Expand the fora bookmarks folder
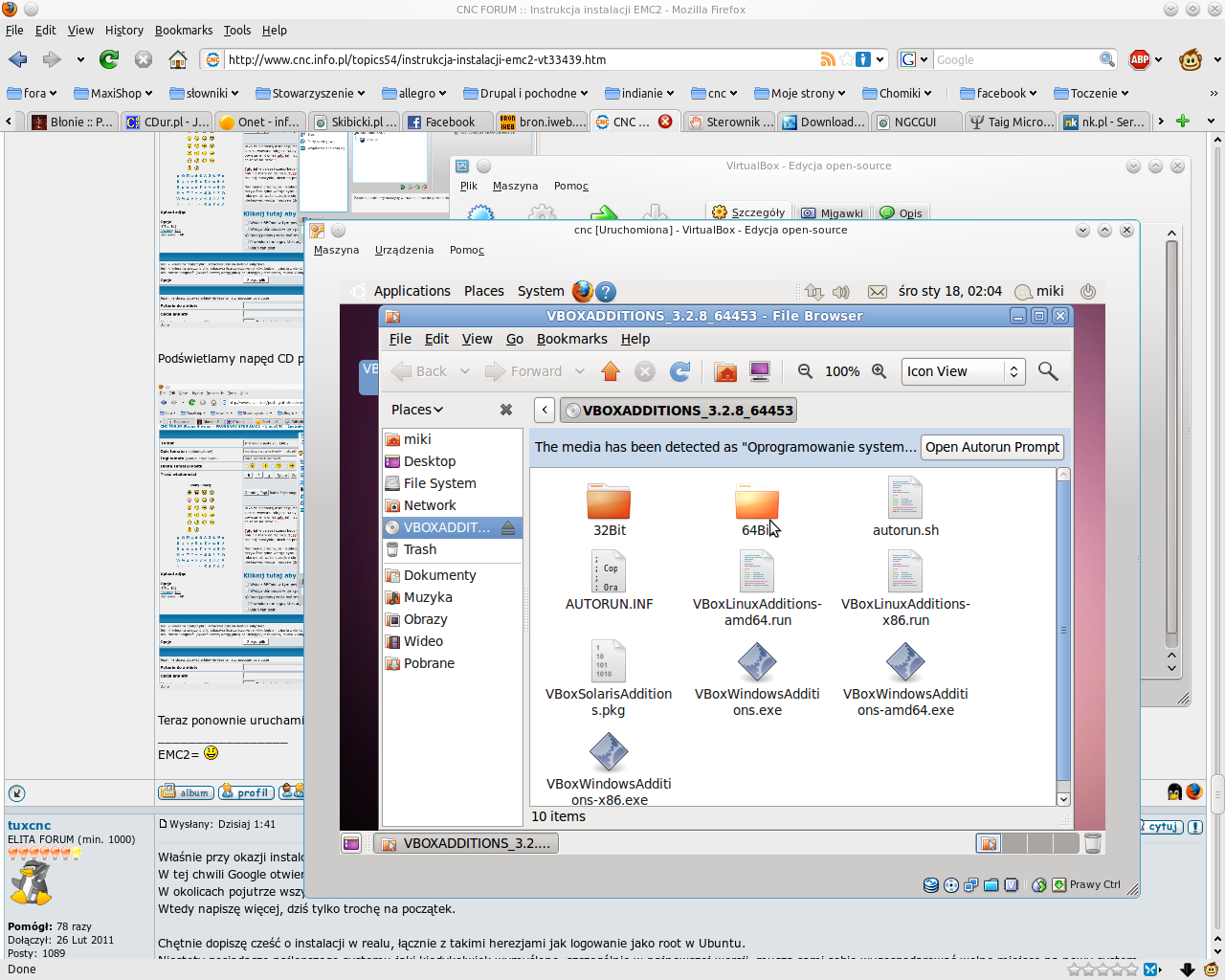 (x=32, y=93)
